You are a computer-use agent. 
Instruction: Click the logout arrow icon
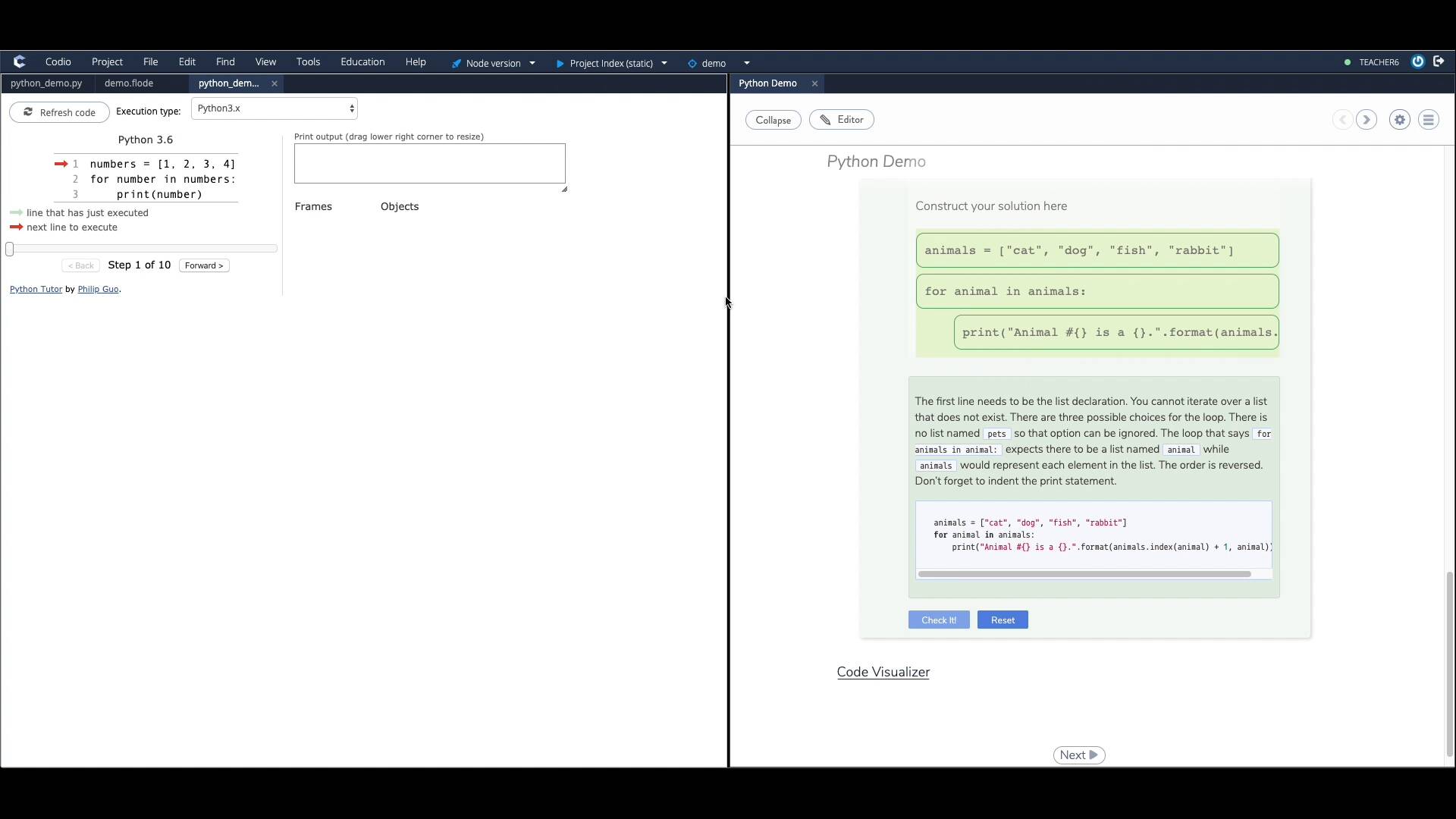click(x=1439, y=62)
